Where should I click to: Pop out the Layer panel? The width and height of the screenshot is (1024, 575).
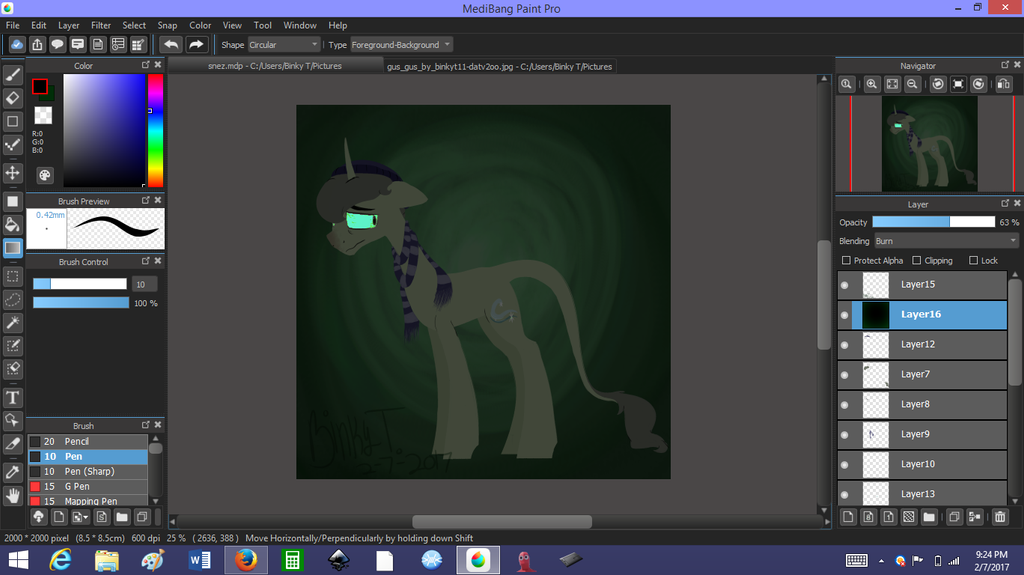pyautogui.click(x=1005, y=203)
